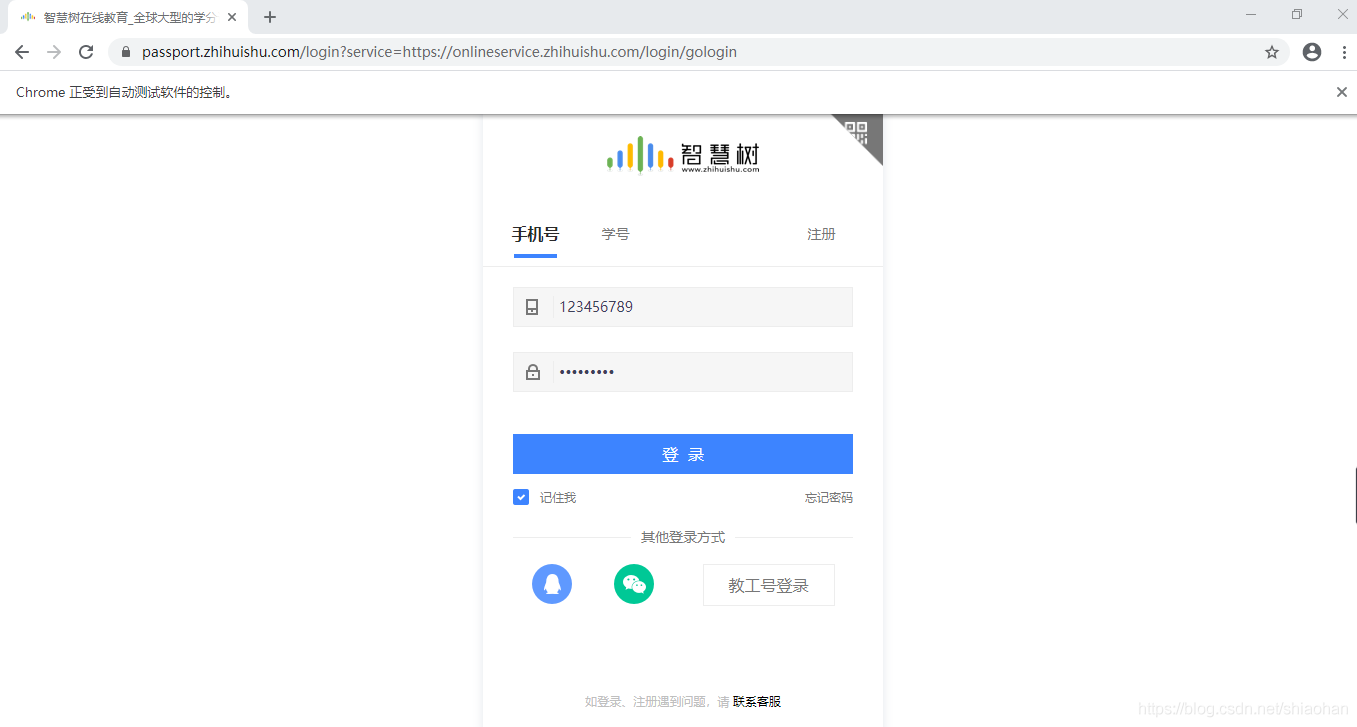Toggle the 记住我 checkbox
The width and height of the screenshot is (1357, 727).
(x=521, y=497)
